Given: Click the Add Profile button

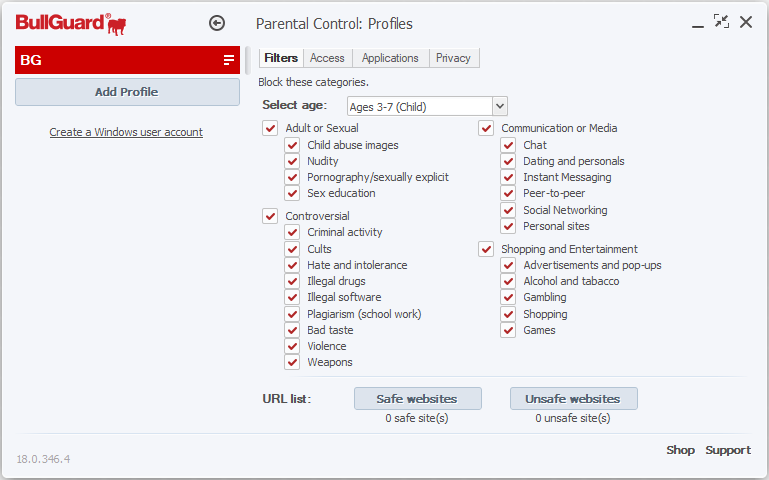Looking at the screenshot, I should click(127, 92).
